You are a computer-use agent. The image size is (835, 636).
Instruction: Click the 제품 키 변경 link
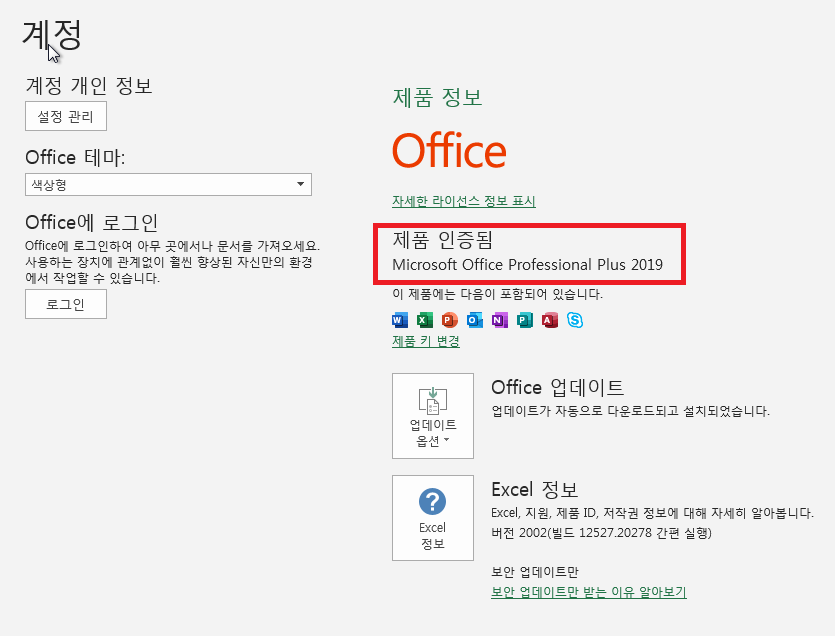click(x=426, y=341)
